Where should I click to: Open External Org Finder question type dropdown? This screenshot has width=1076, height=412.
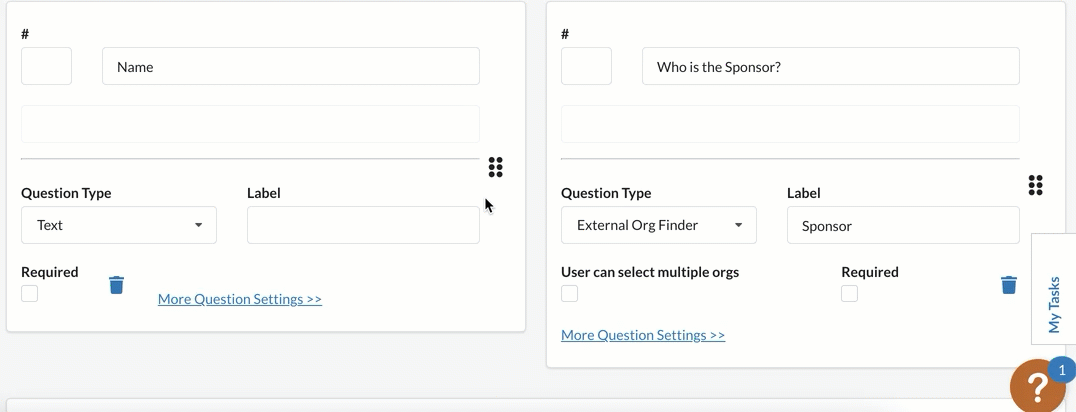(x=659, y=225)
